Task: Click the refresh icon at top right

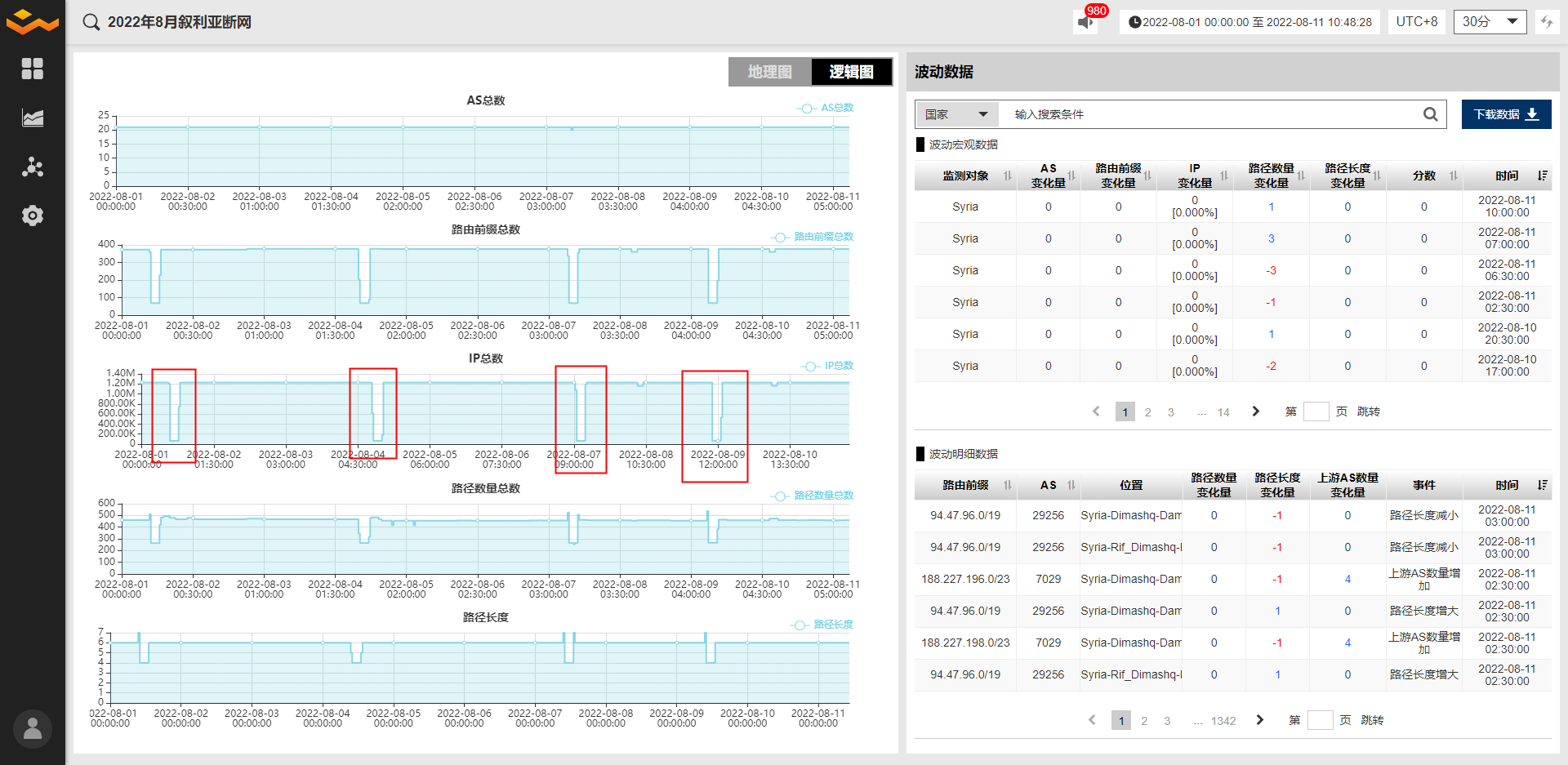Action: point(1546,22)
